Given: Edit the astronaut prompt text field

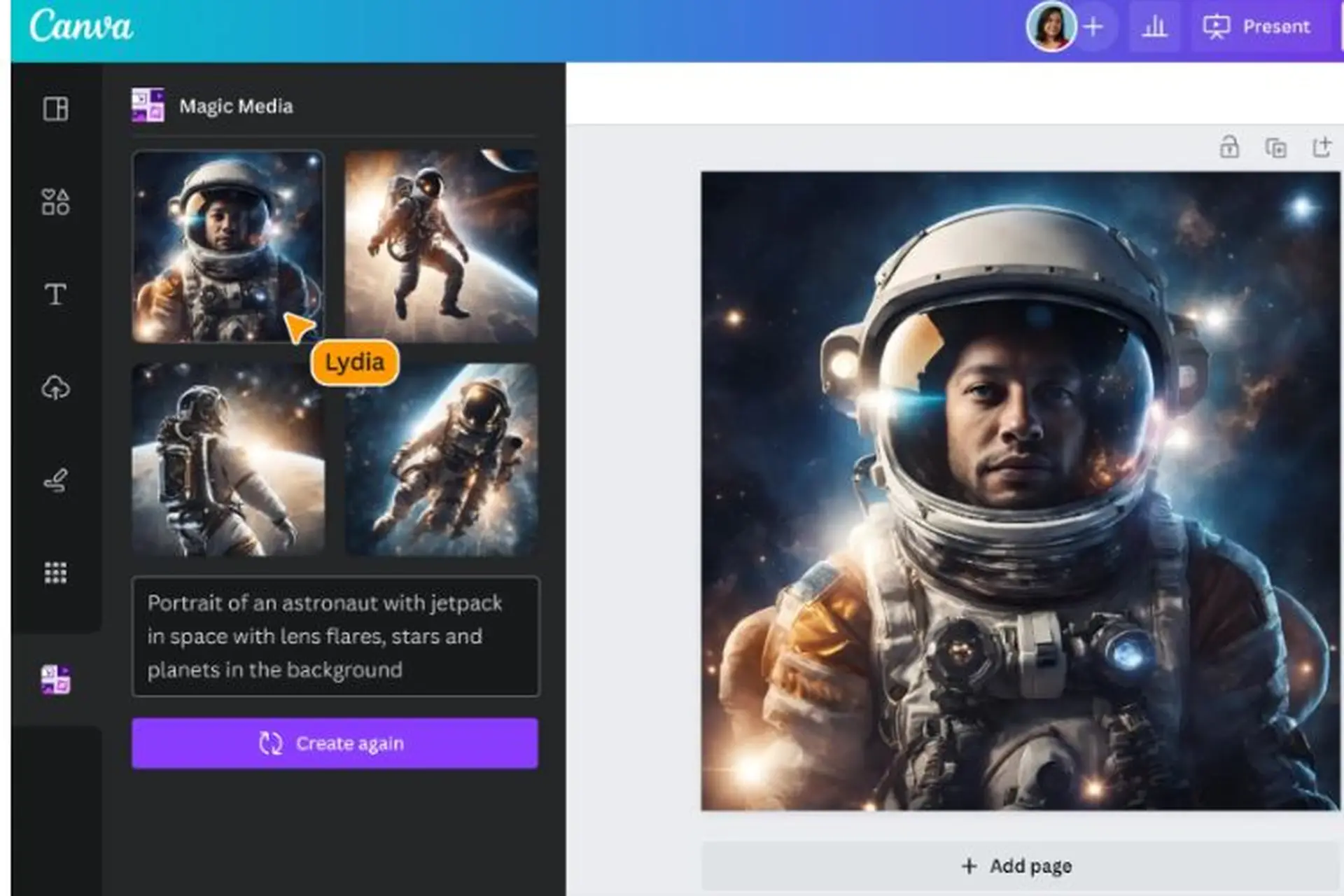Looking at the screenshot, I should coord(336,636).
